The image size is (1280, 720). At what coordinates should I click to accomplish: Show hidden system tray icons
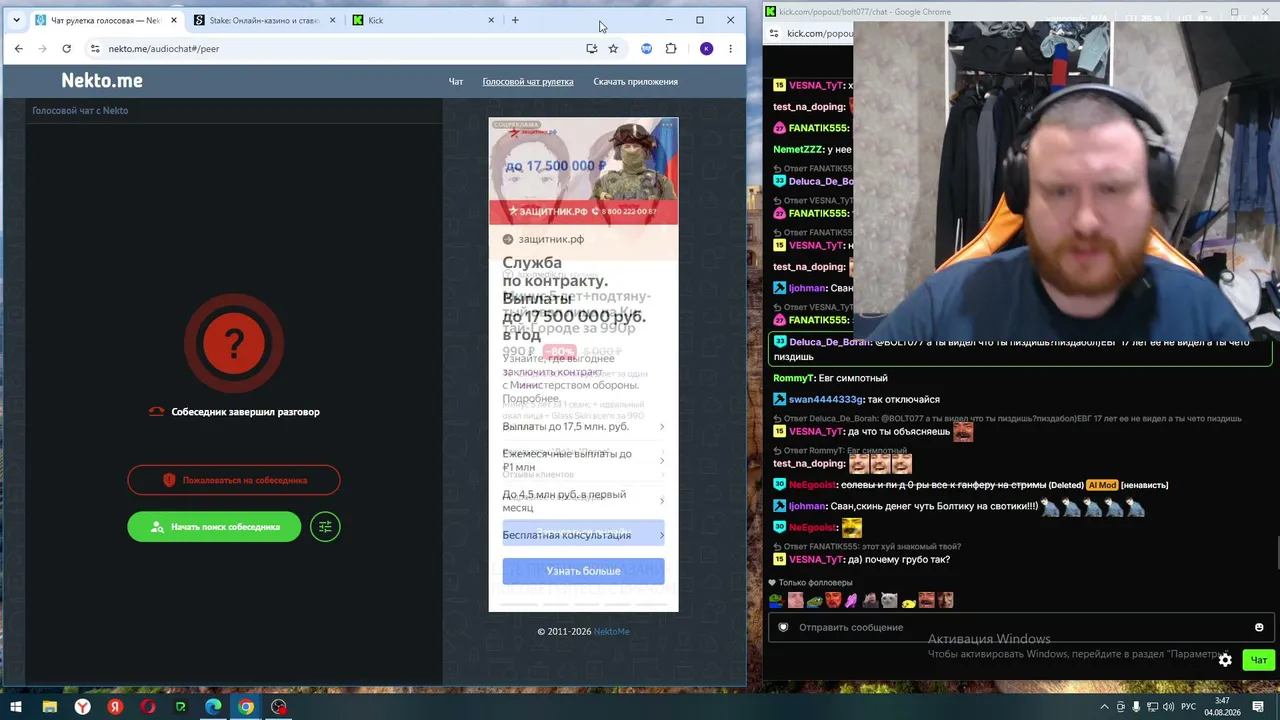tap(1104, 707)
